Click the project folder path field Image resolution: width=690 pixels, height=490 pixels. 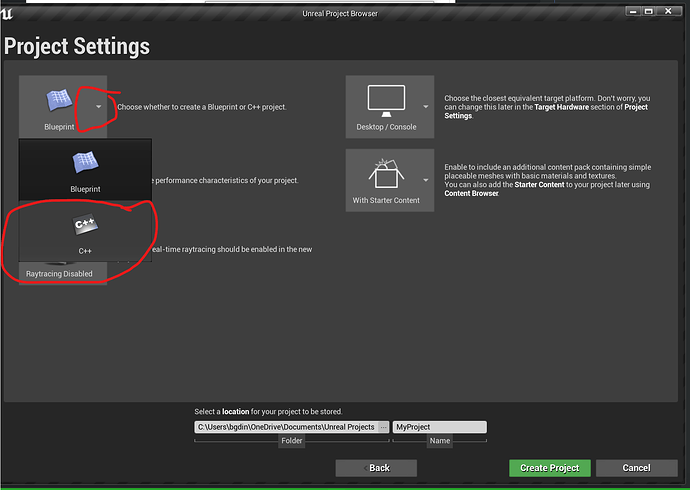pos(286,427)
